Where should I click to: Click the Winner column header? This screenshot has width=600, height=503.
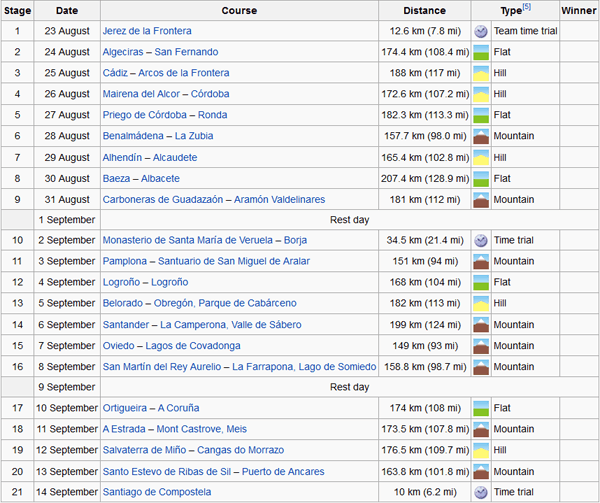[579, 11]
